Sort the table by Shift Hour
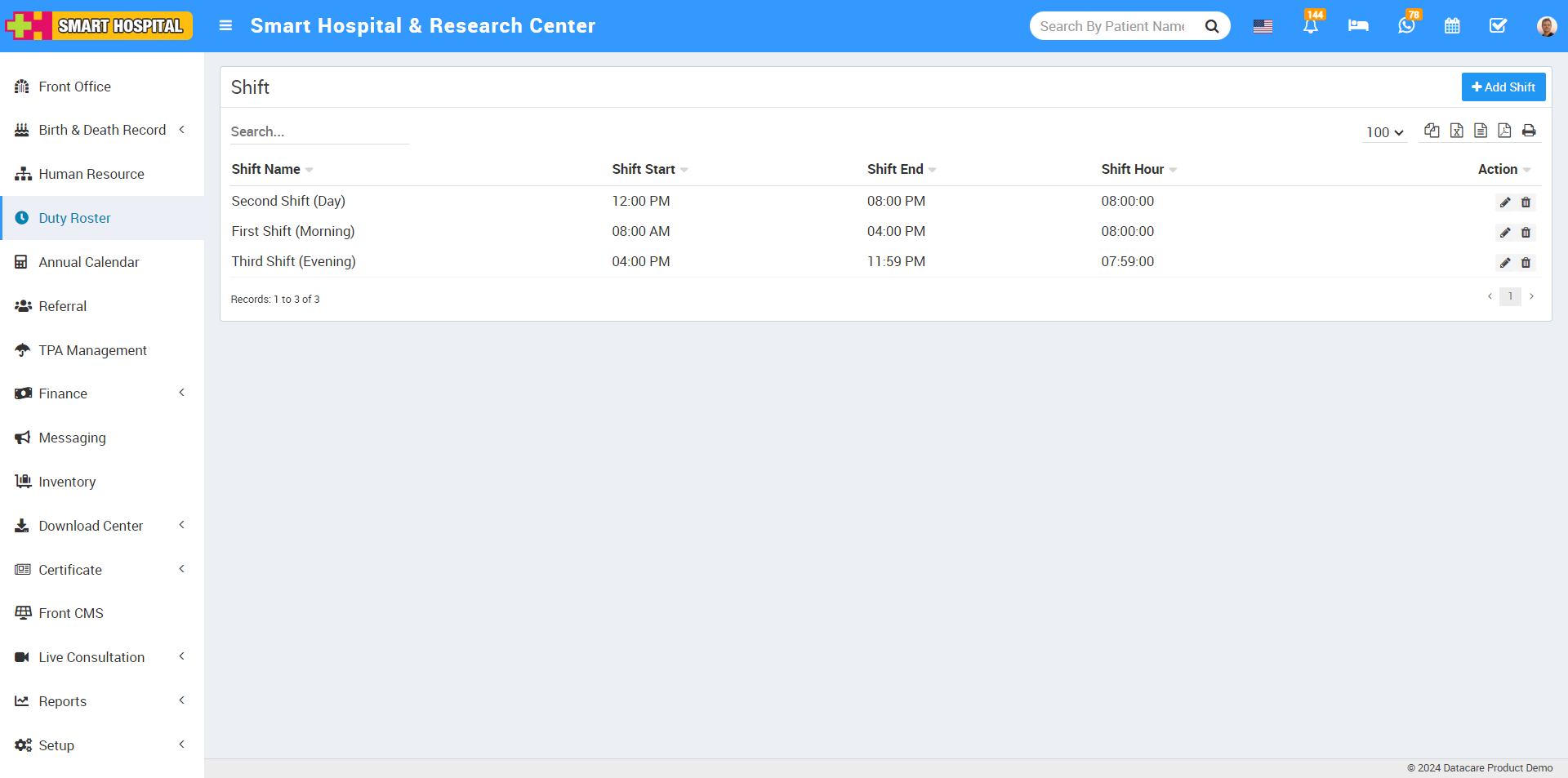This screenshot has width=1568, height=778. [1138, 169]
